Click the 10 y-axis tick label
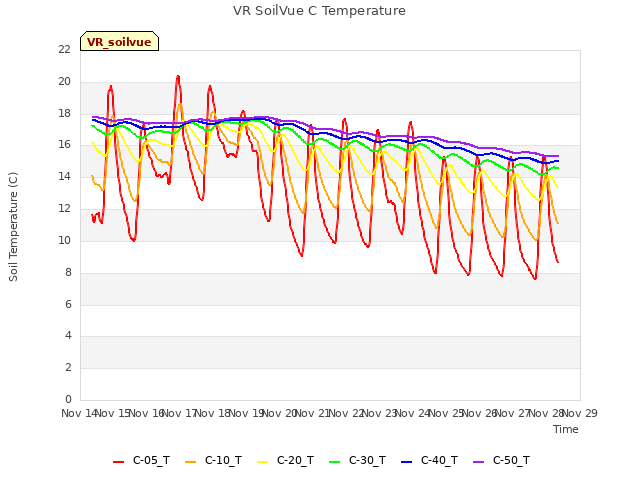This screenshot has height=480, width=640. (x=64, y=240)
